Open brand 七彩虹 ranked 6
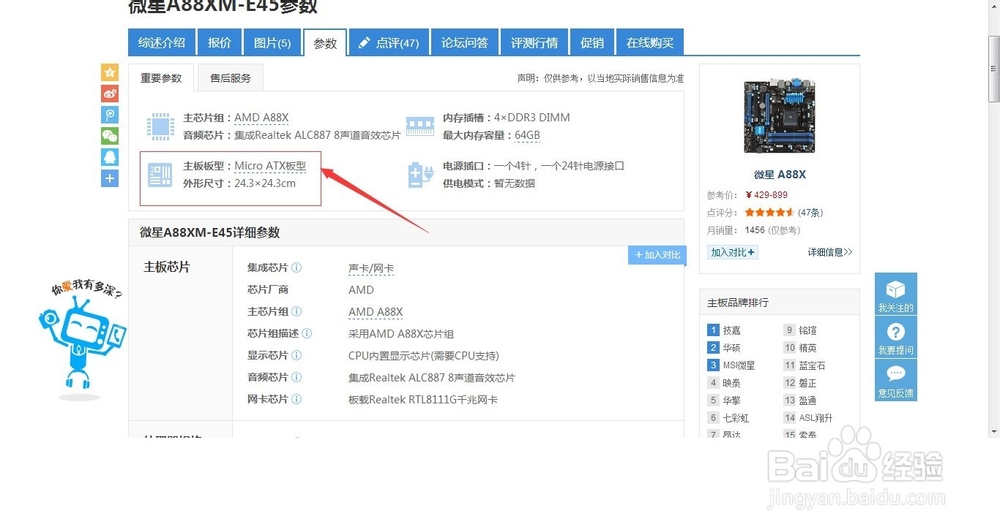The height and width of the screenshot is (532, 1000). click(736, 418)
